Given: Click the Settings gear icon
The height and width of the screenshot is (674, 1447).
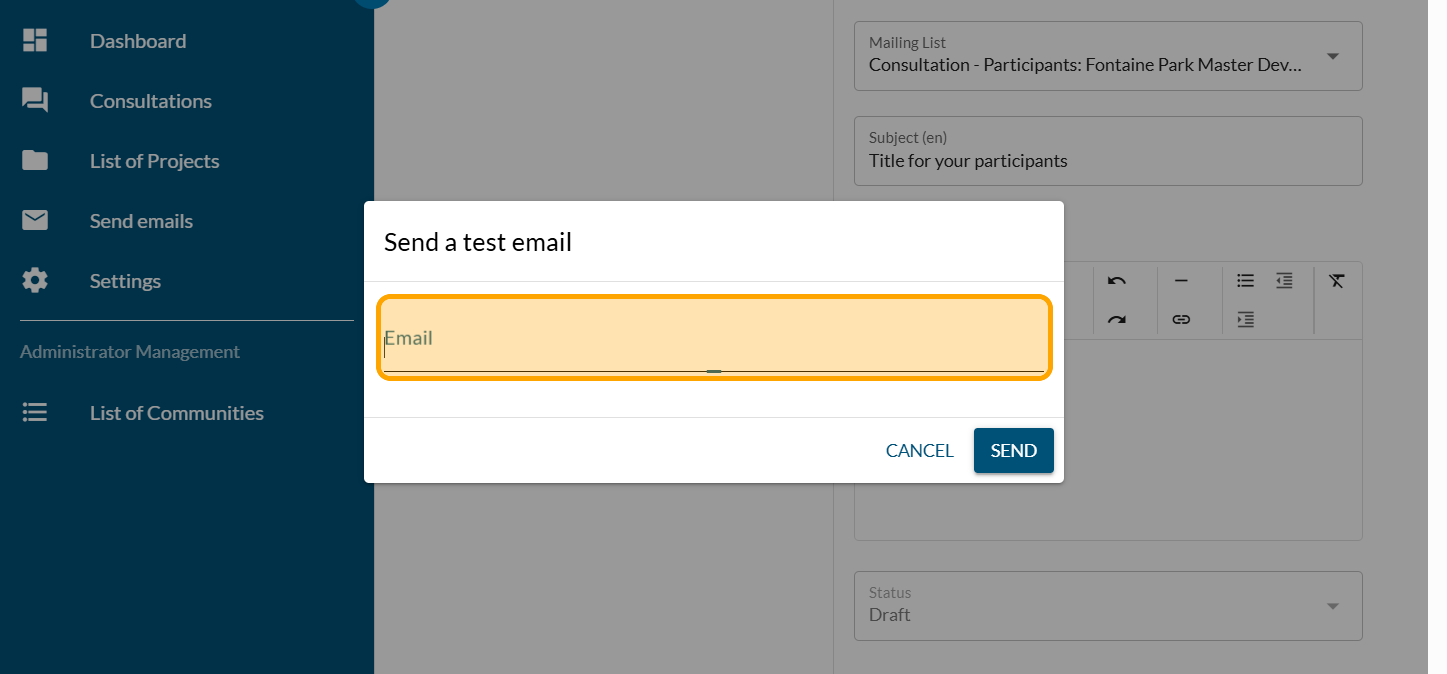Looking at the screenshot, I should click(x=35, y=281).
